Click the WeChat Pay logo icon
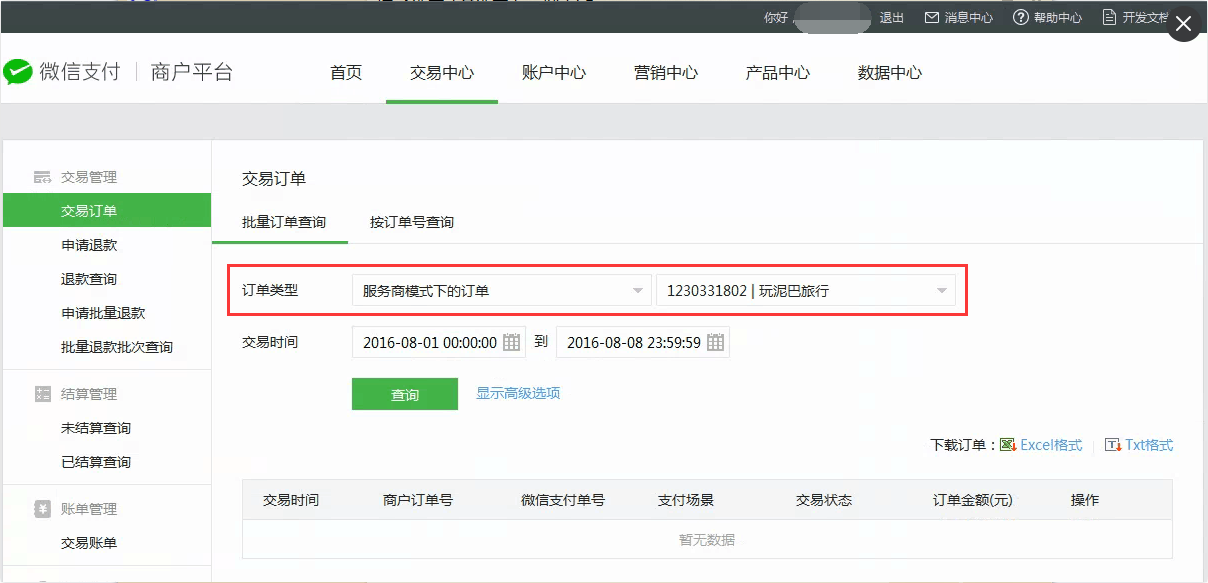The image size is (1208, 583). (18, 72)
